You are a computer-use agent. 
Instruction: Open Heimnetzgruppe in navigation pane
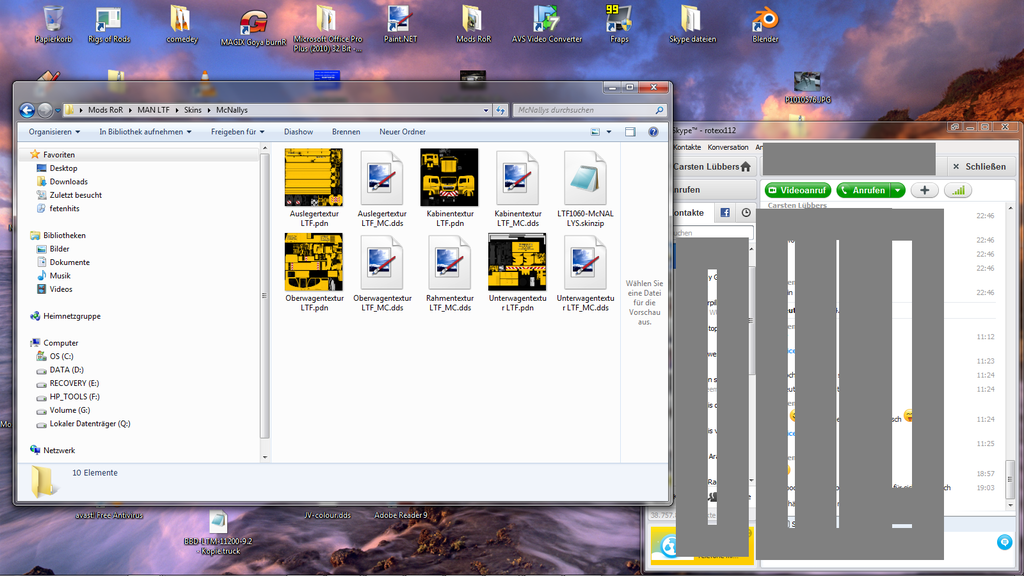pyautogui.click(x=72, y=316)
